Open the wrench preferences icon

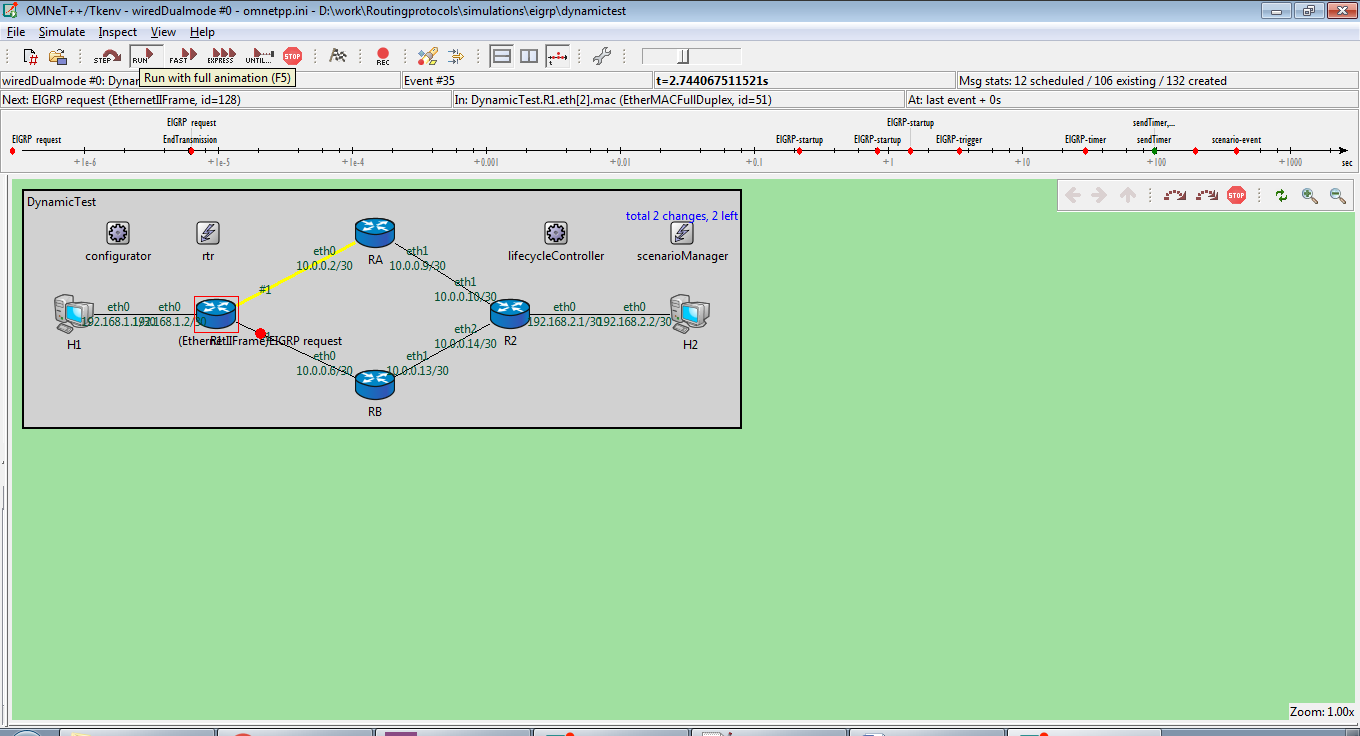click(x=601, y=56)
